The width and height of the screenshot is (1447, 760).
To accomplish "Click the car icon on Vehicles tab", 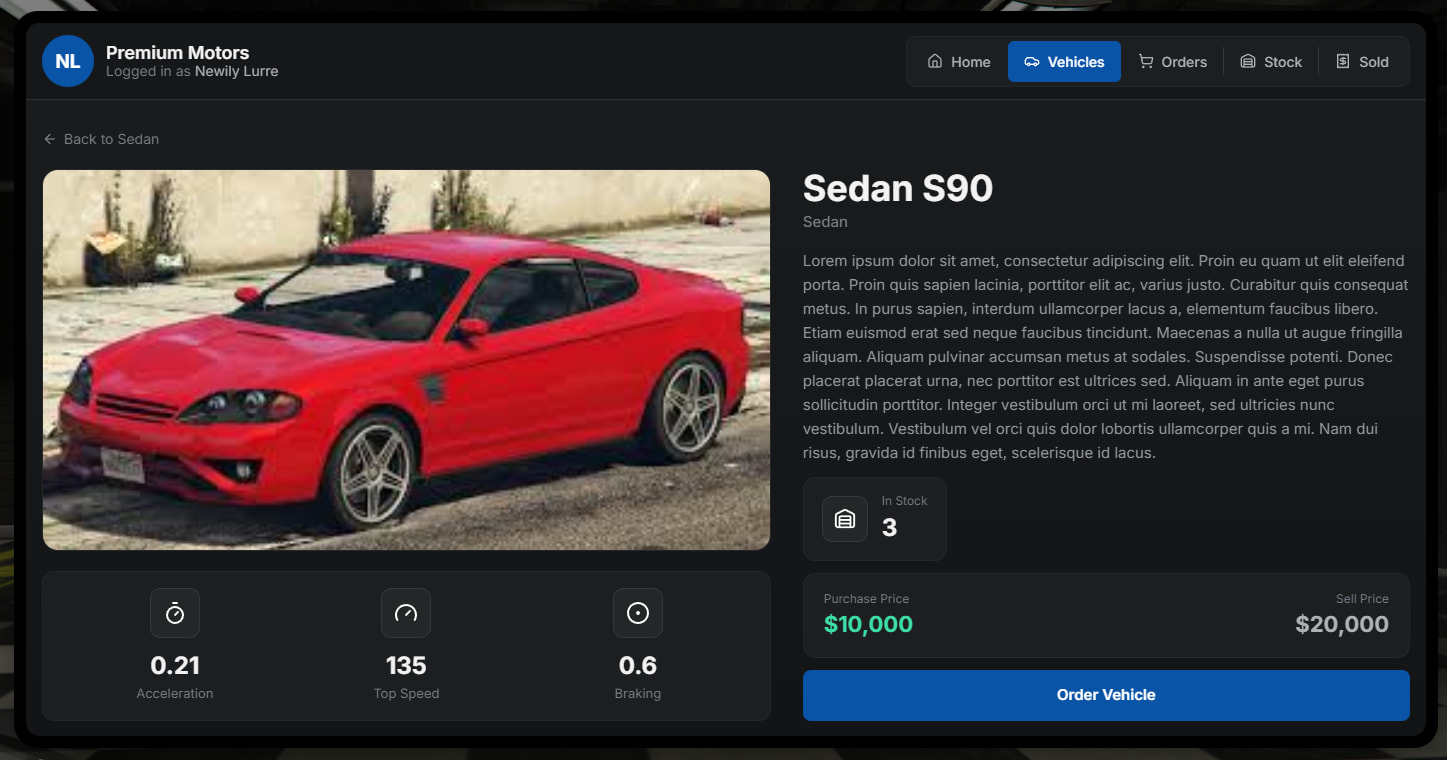I will (x=1032, y=62).
